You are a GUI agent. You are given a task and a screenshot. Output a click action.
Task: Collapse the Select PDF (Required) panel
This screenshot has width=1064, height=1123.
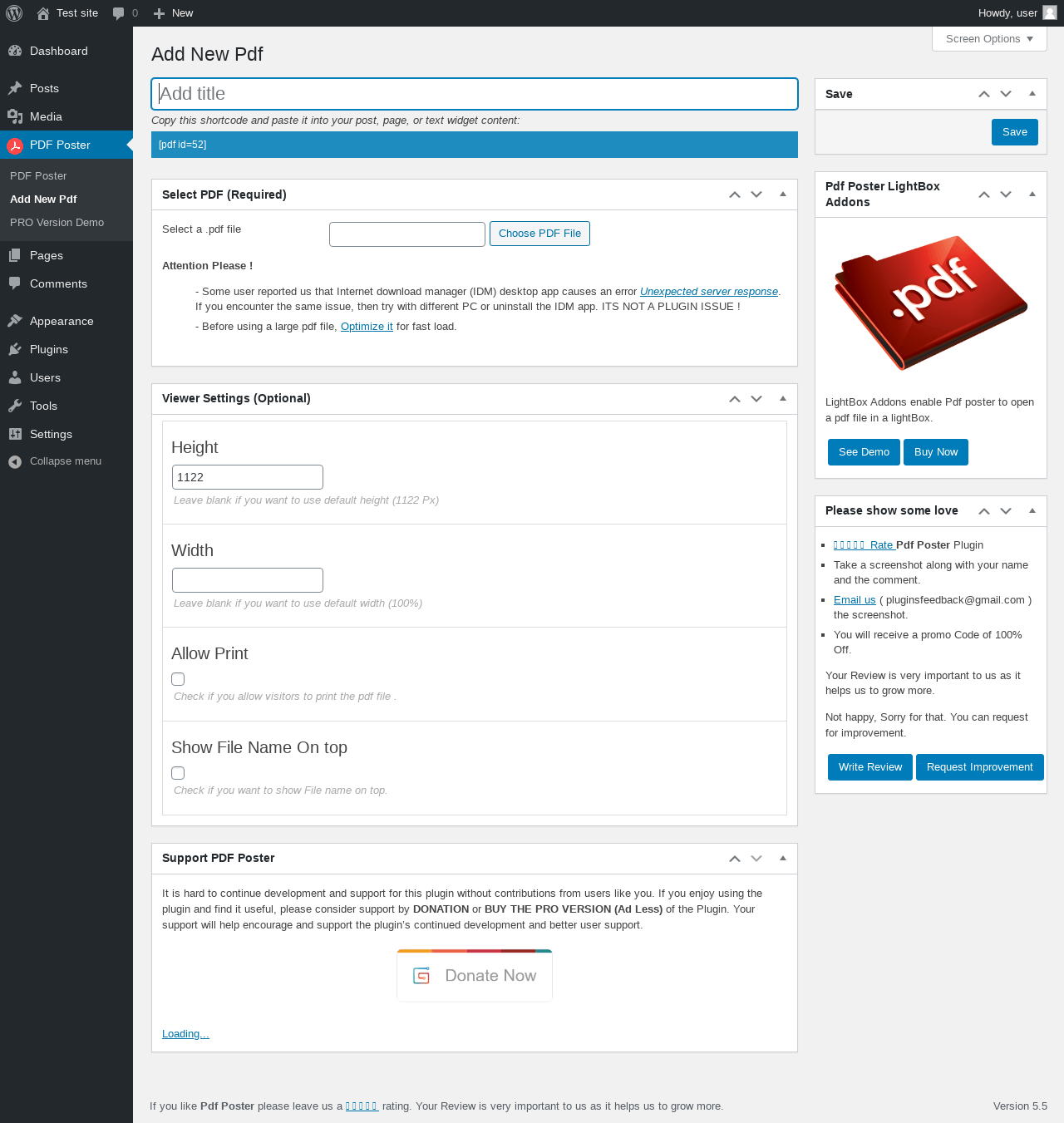pos(783,195)
